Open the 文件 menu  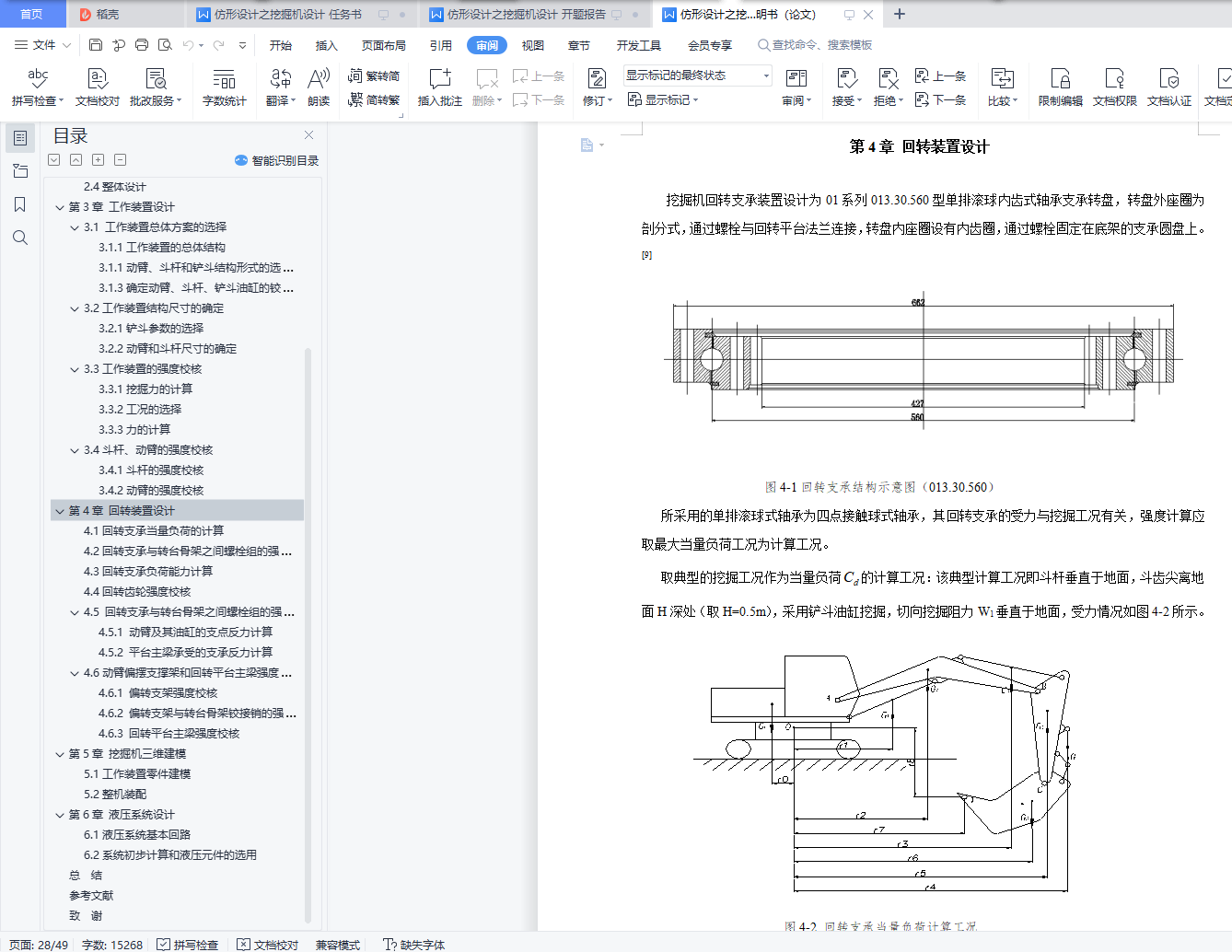point(42,45)
